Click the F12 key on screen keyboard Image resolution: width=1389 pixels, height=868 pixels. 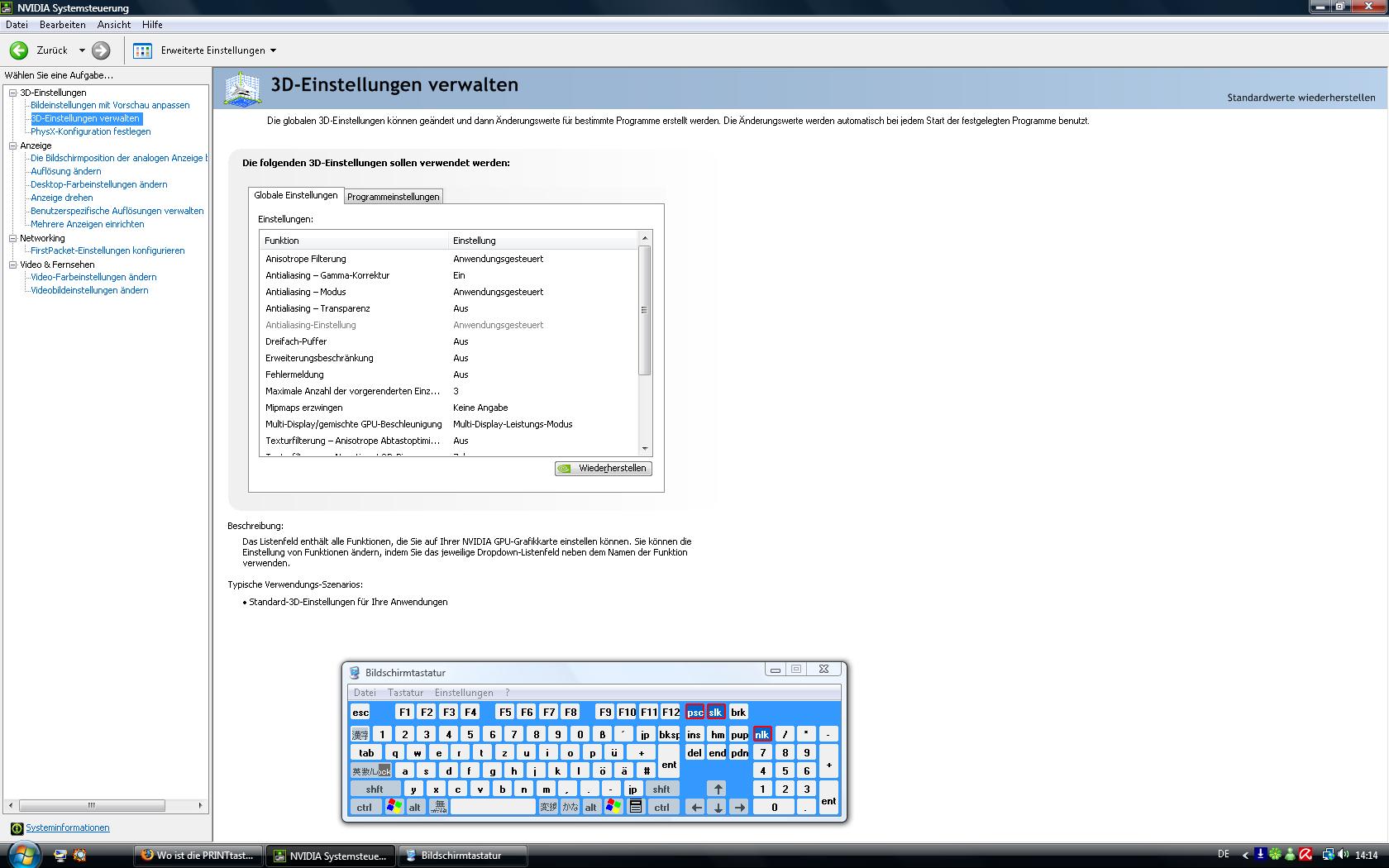671,712
